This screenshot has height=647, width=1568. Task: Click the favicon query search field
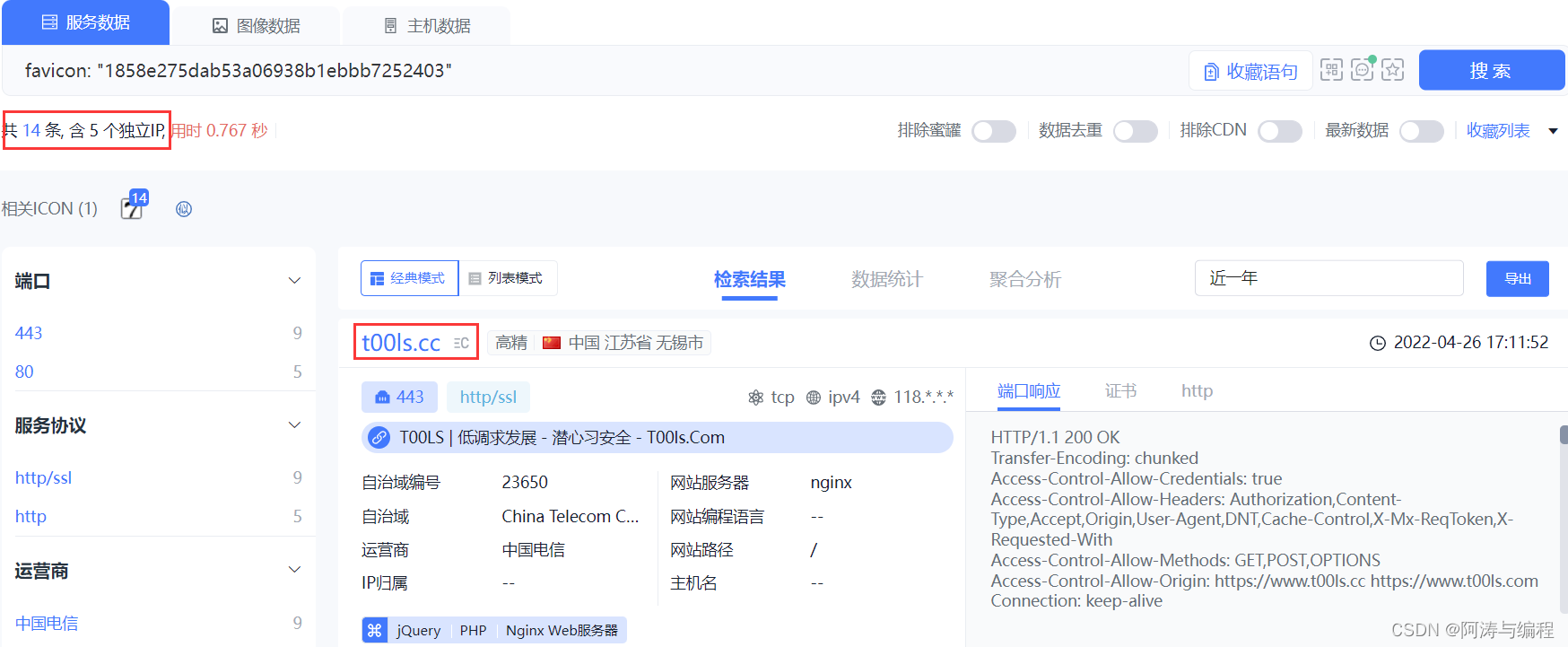click(592, 71)
